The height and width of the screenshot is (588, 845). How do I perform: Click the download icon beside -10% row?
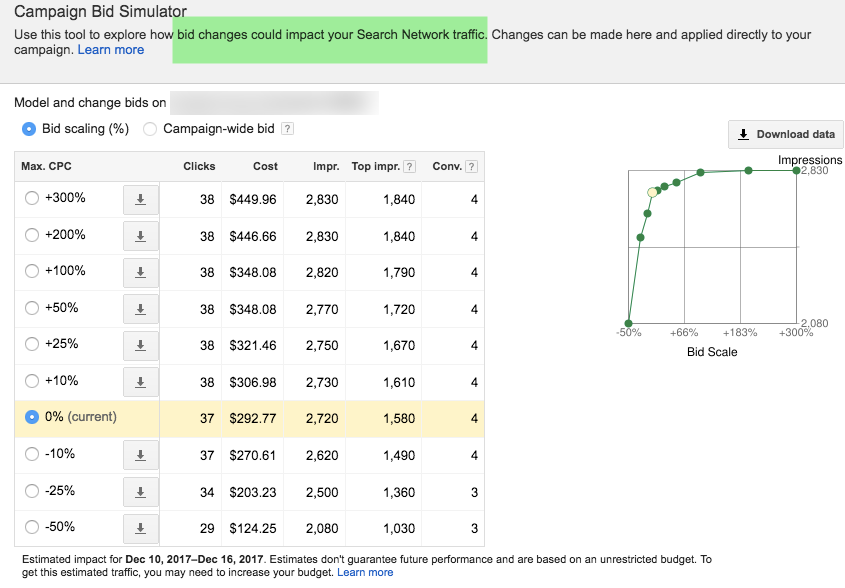[139, 455]
